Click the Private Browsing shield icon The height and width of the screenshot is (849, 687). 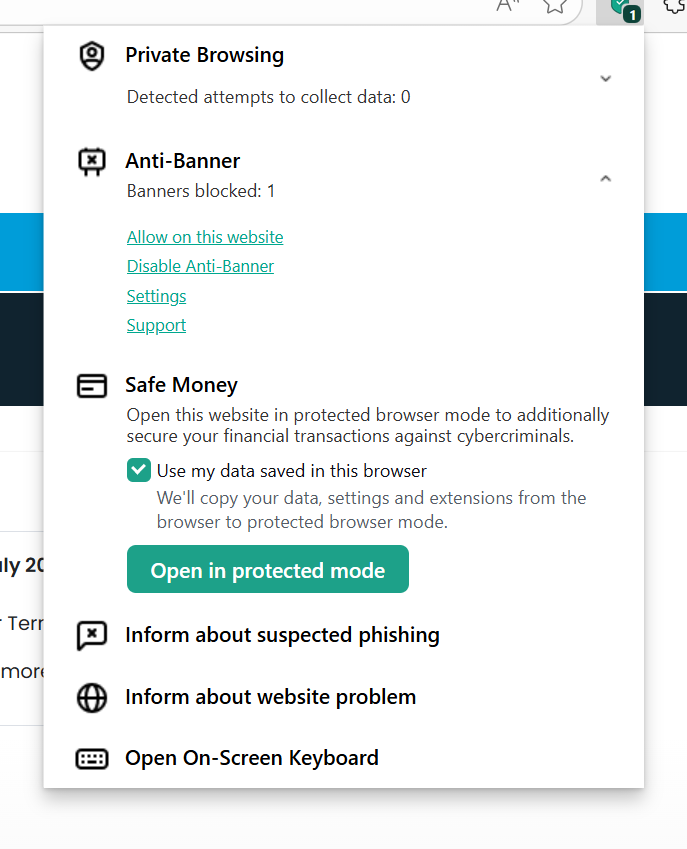click(91, 56)
